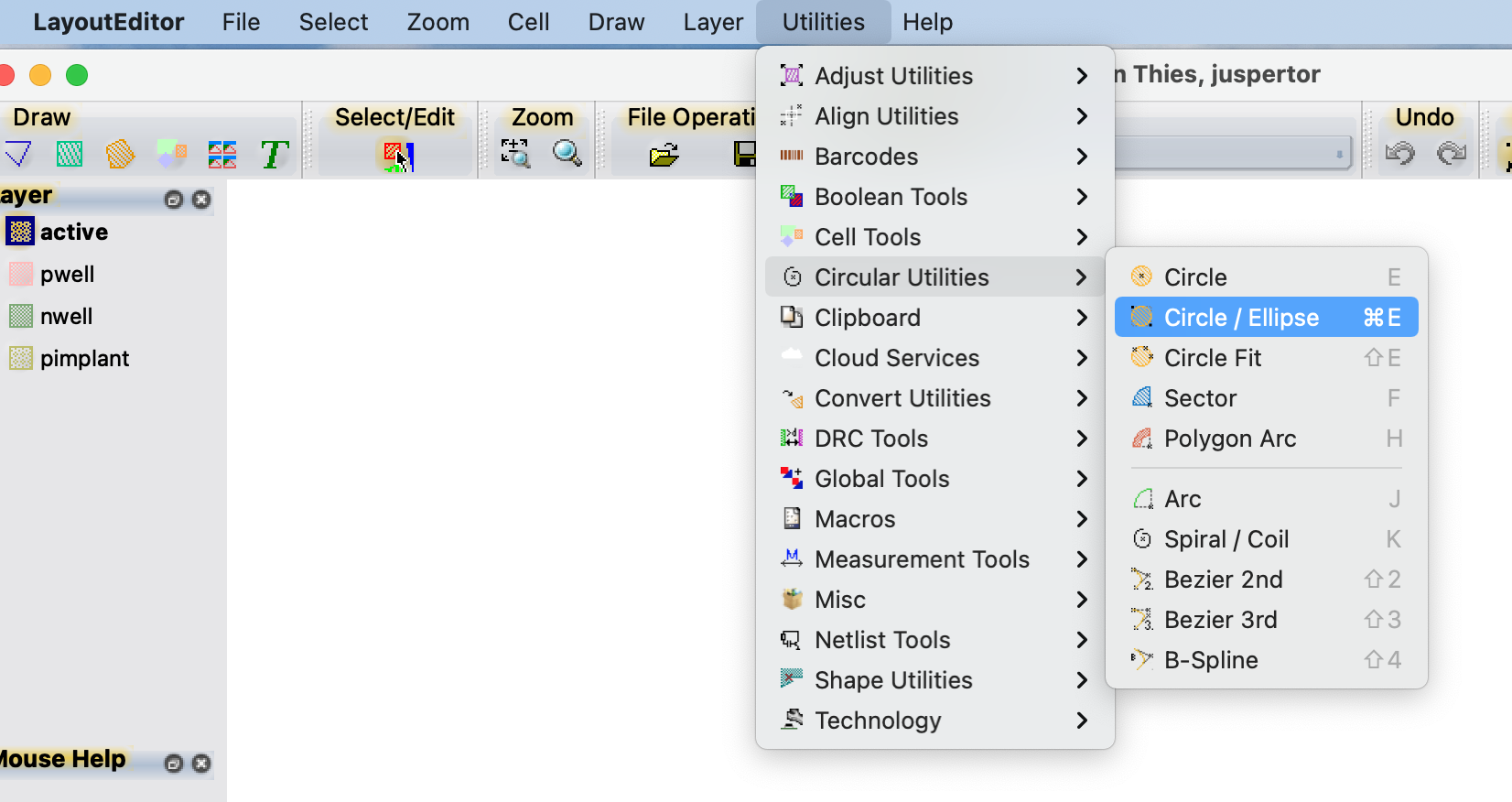
Task: Expand Macros submenu
Action: [935, 519]
